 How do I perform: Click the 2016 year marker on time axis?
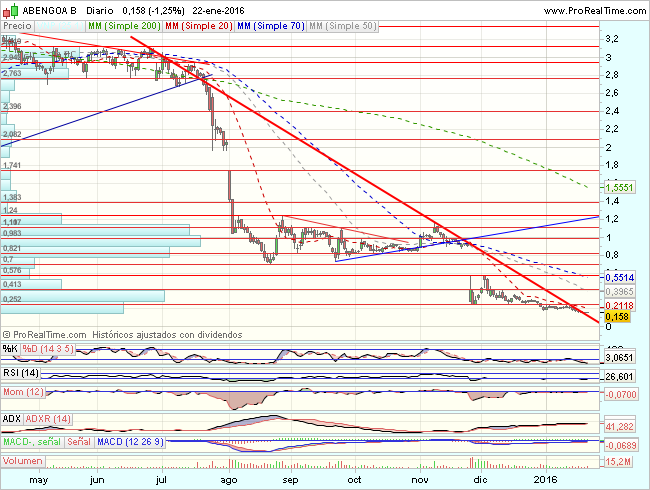point(546,480)
